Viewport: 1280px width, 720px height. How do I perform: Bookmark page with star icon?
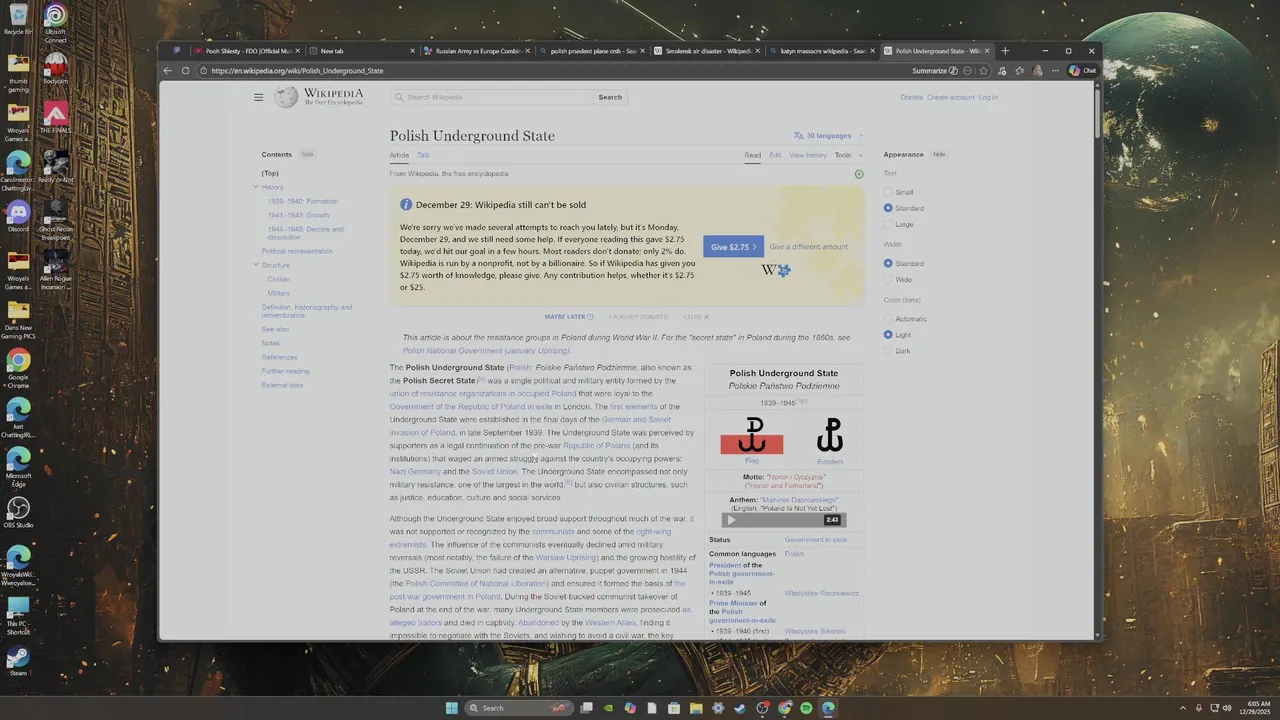click(x=984, y=71)
